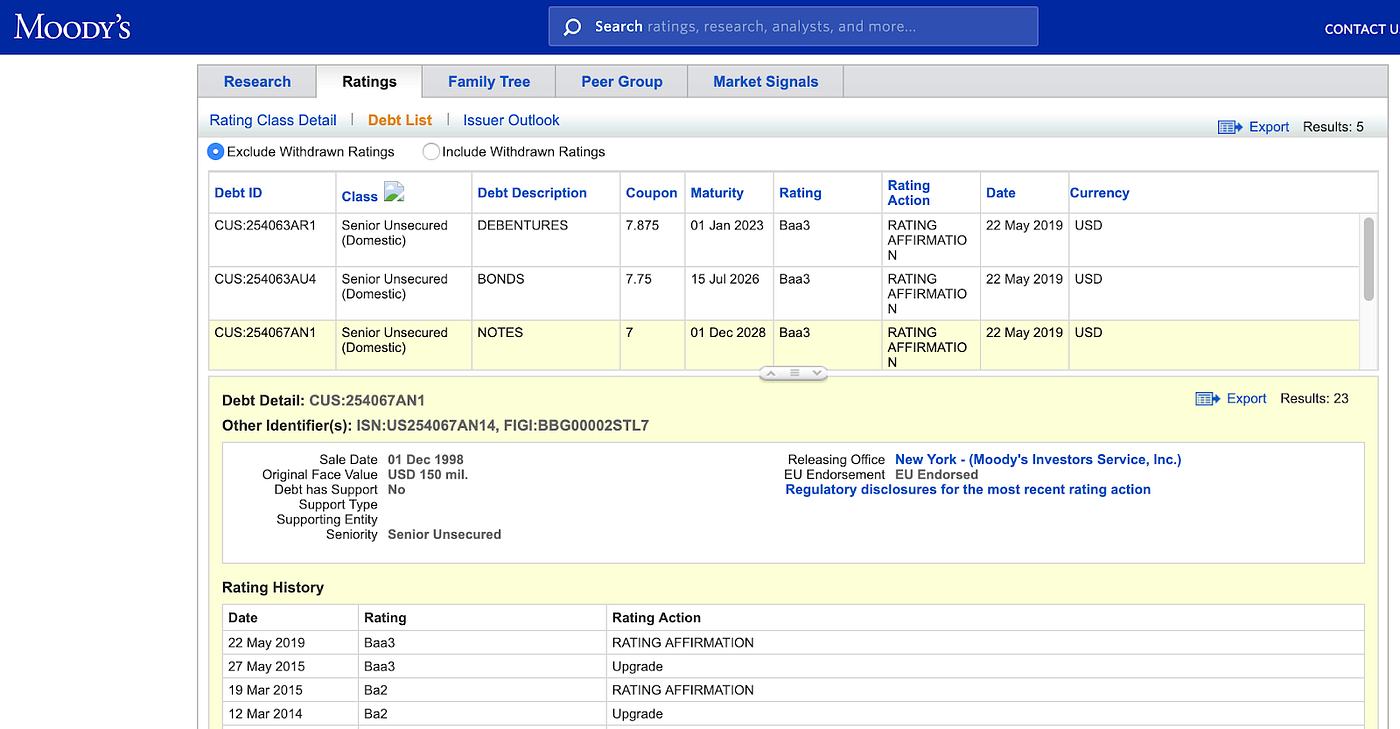1400x729 pixels.
Task: Click the magnifier icon in the search bar
Action: pos(572,27)
